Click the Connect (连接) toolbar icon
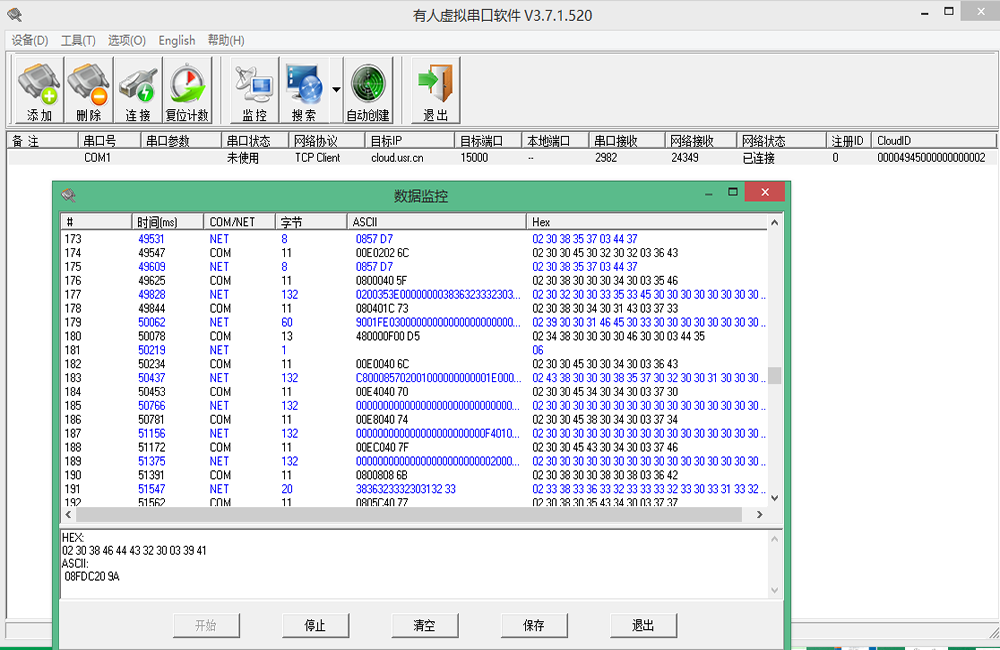Image resolution: width=1000 pixels, height=650 pixels. 138,91
